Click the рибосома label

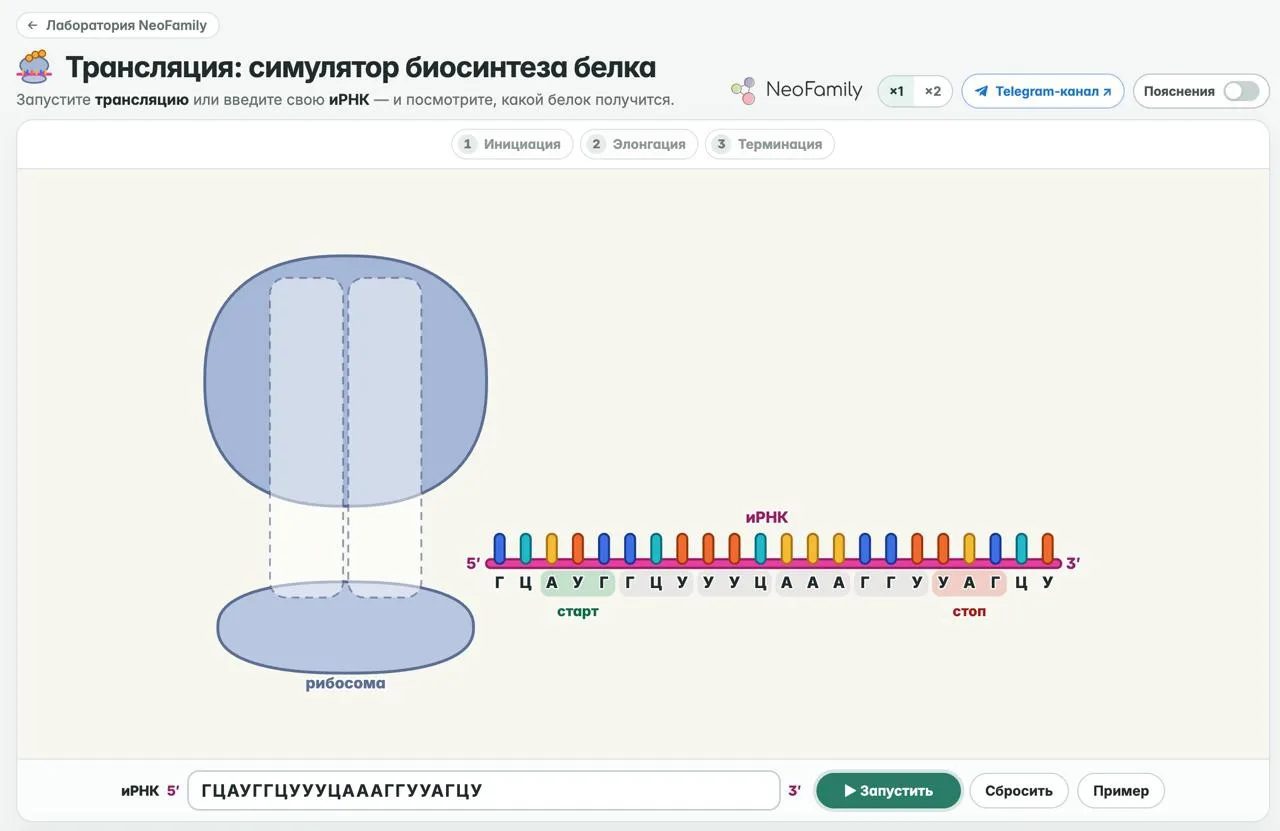pos(345,684)
